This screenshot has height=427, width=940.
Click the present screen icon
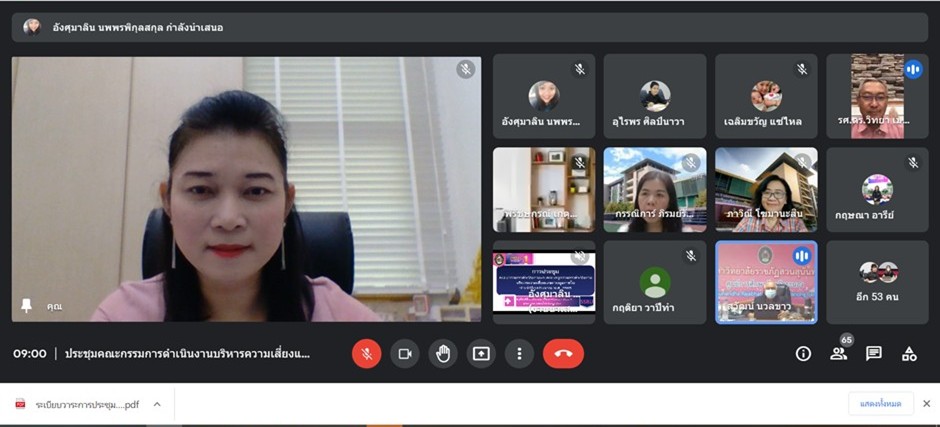(x=481, y=353)
